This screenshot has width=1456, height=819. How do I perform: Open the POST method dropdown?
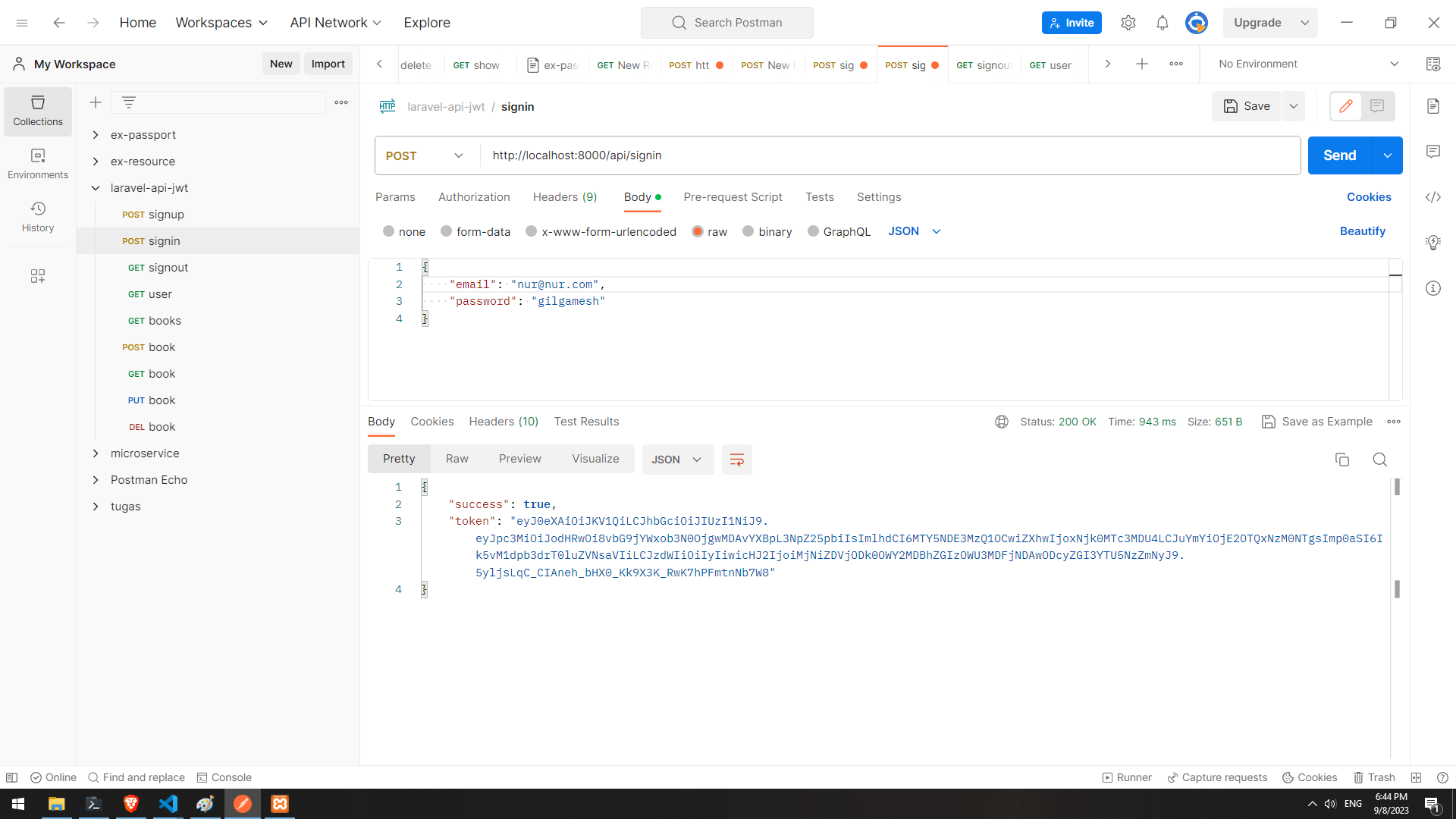pos(425,155)
